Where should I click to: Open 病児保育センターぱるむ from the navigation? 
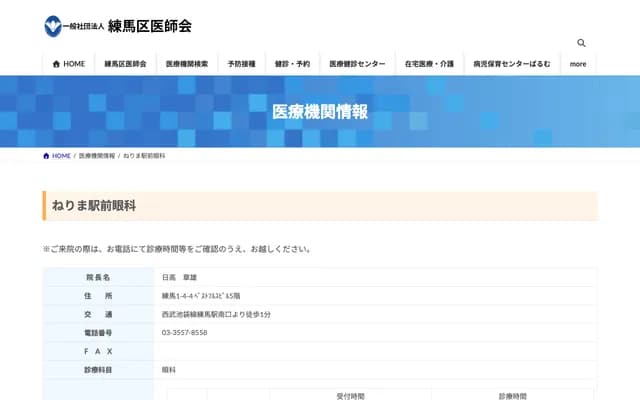point(510,63)
